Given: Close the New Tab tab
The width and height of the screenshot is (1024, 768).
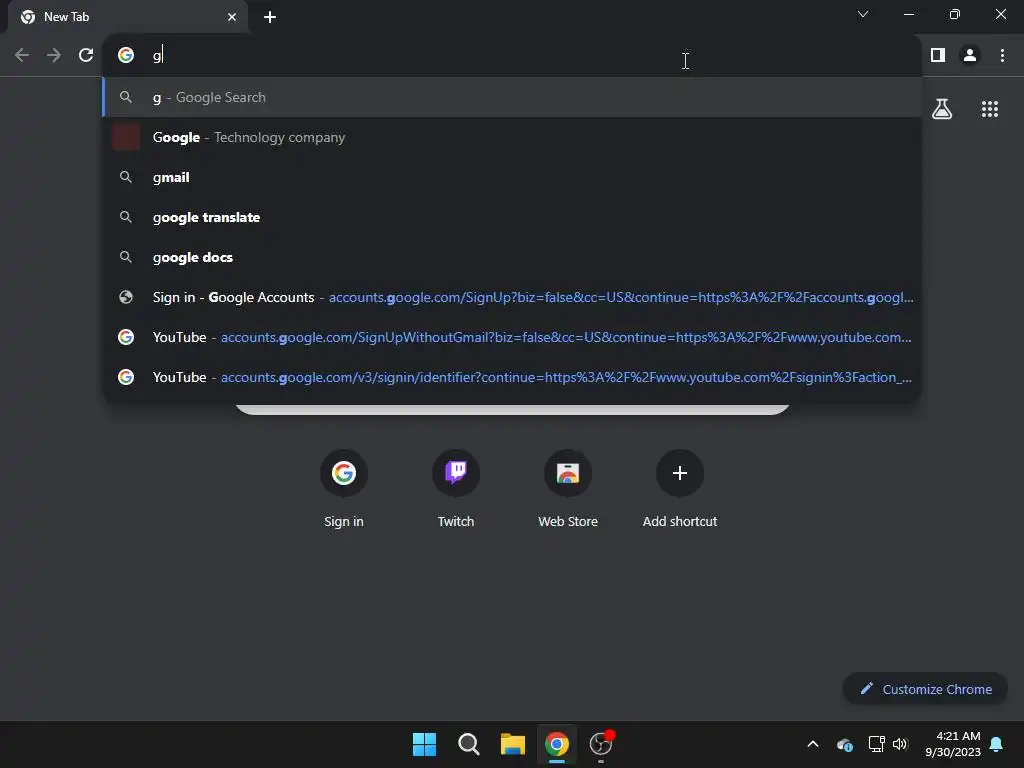Looking at the screenshot, I should 232,17.
